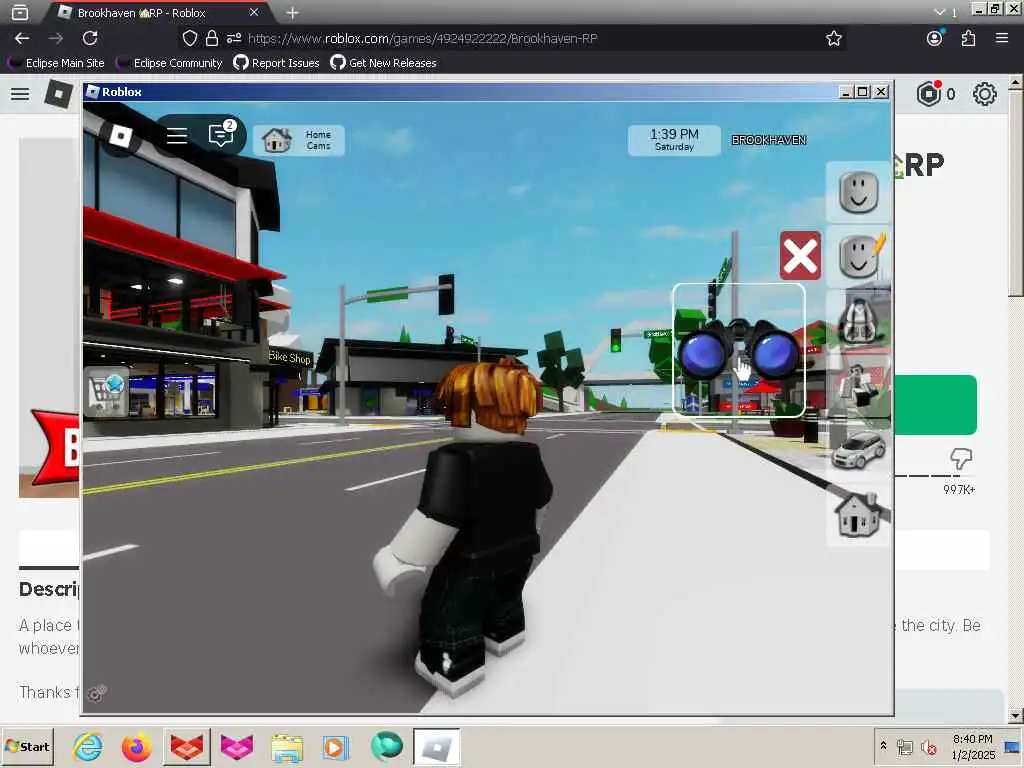
Task: Click the Home Cams button
Action: 298,140
